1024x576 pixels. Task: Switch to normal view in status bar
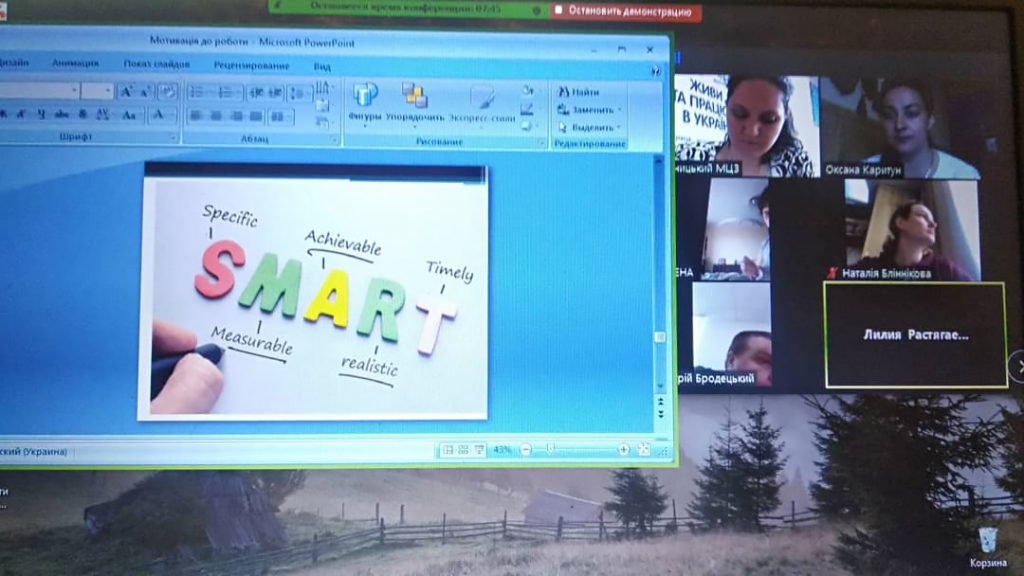coord(449,450)
